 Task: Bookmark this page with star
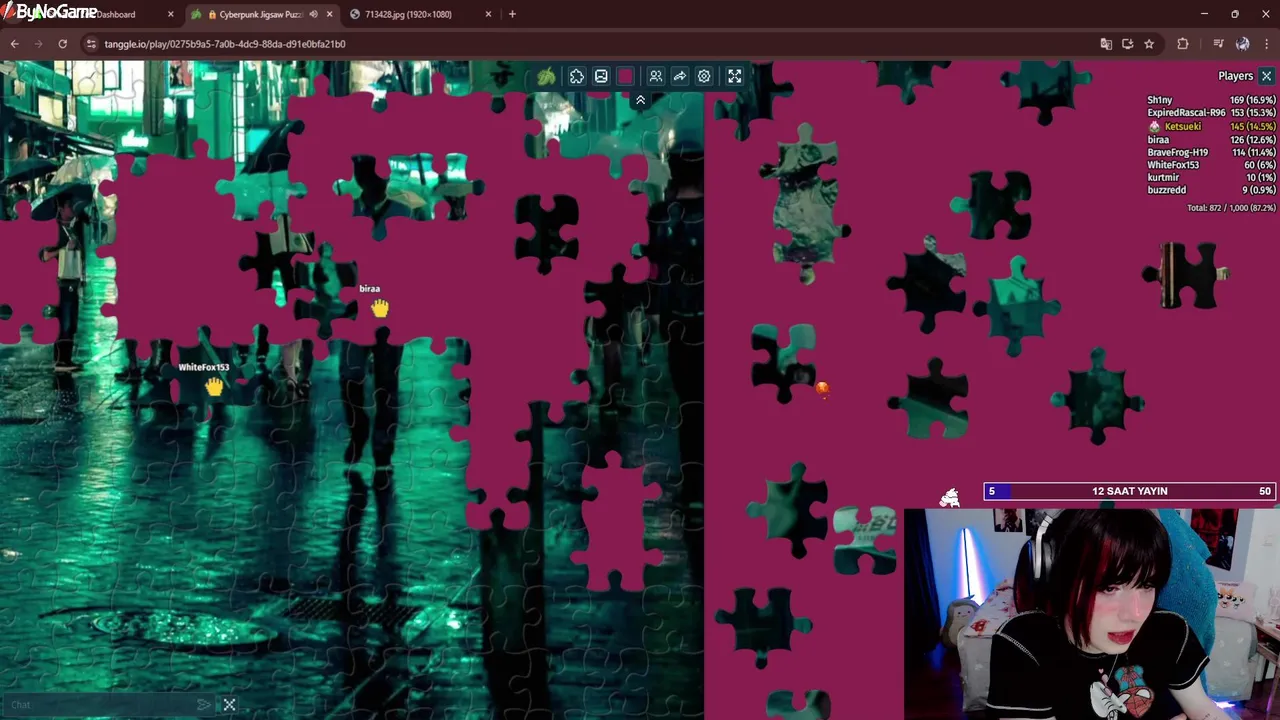tap(1149, 44)
